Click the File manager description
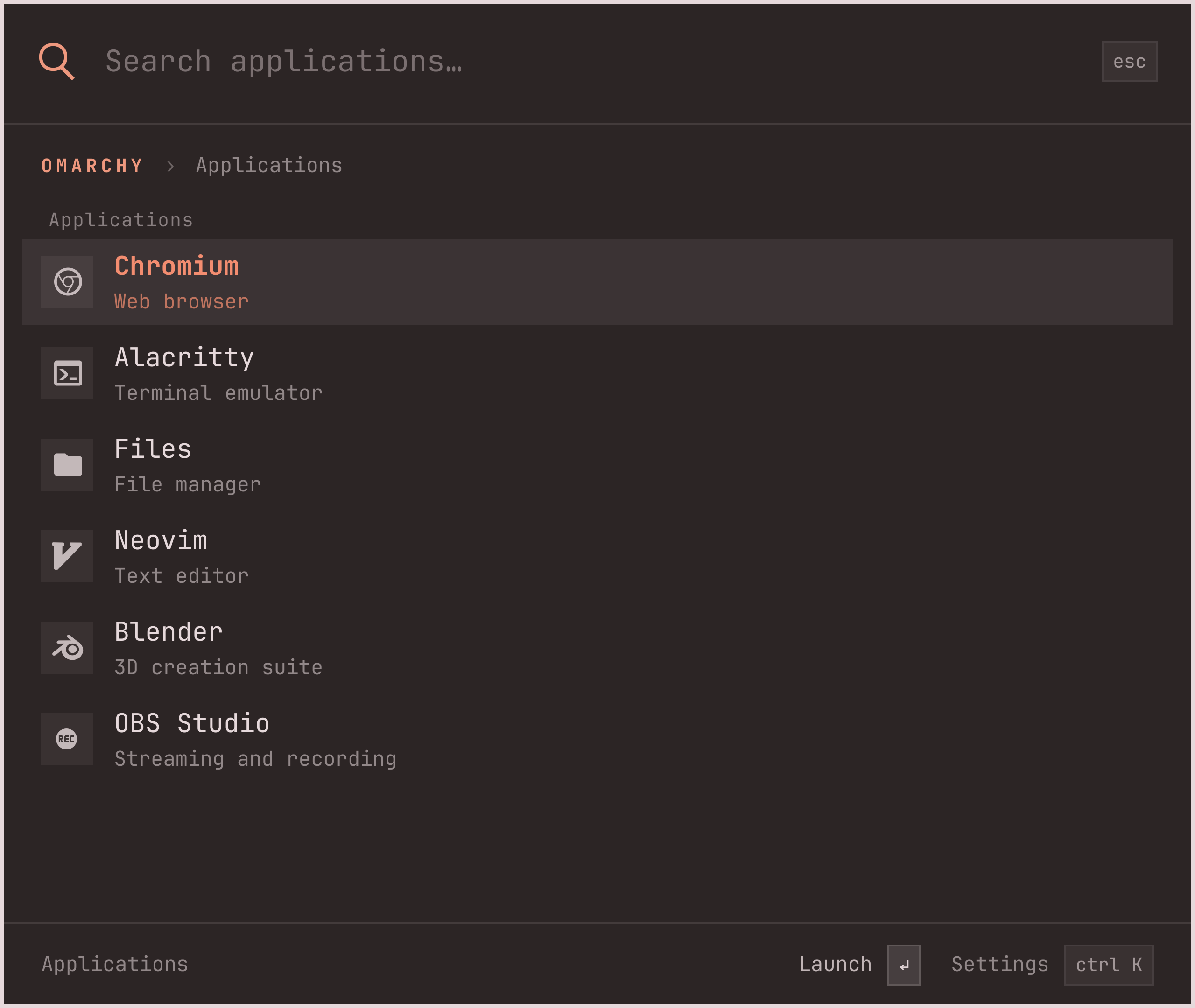Viewport: 1195px width, 1008px height. (188, 485)
